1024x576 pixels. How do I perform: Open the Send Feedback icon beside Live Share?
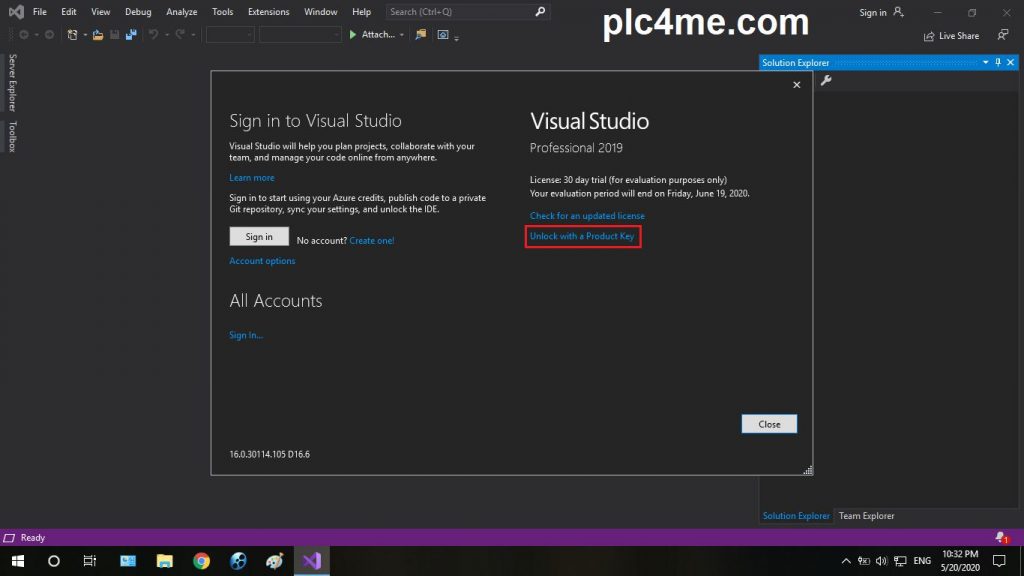1003,35
